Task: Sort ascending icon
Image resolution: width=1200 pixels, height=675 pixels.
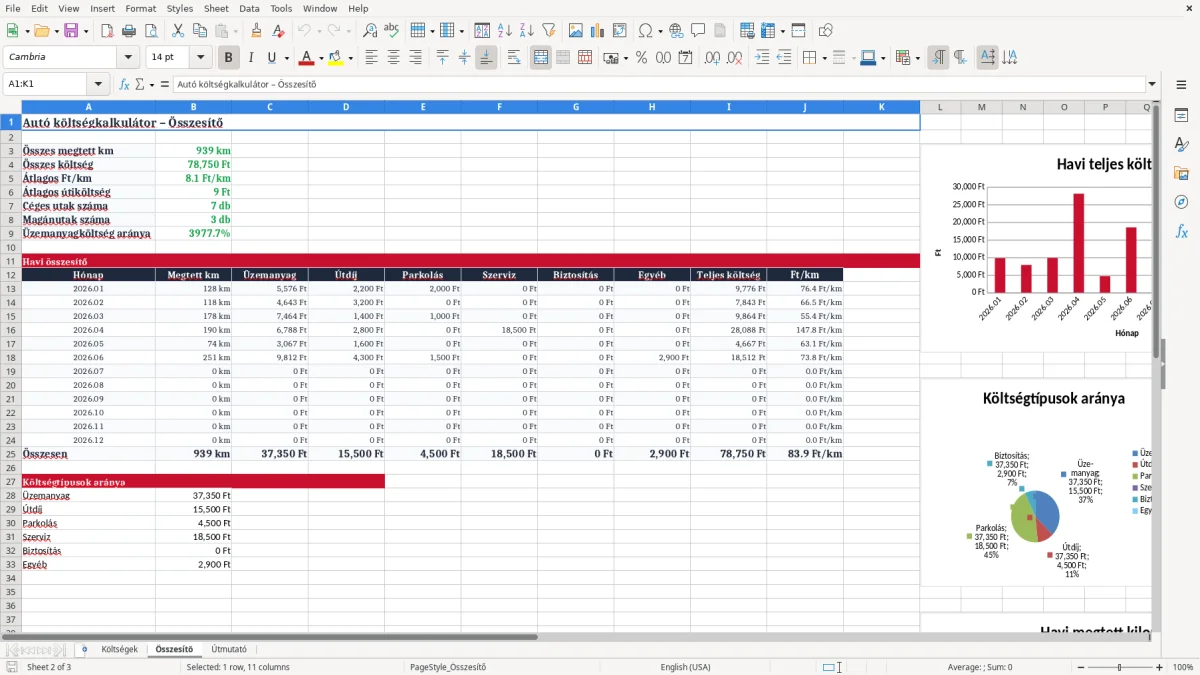Action: pos(505,31)
